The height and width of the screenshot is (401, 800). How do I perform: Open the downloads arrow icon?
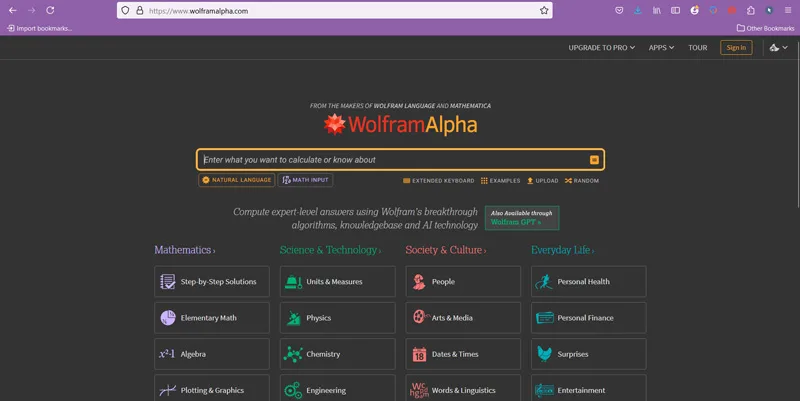click(x=638, y=10)
